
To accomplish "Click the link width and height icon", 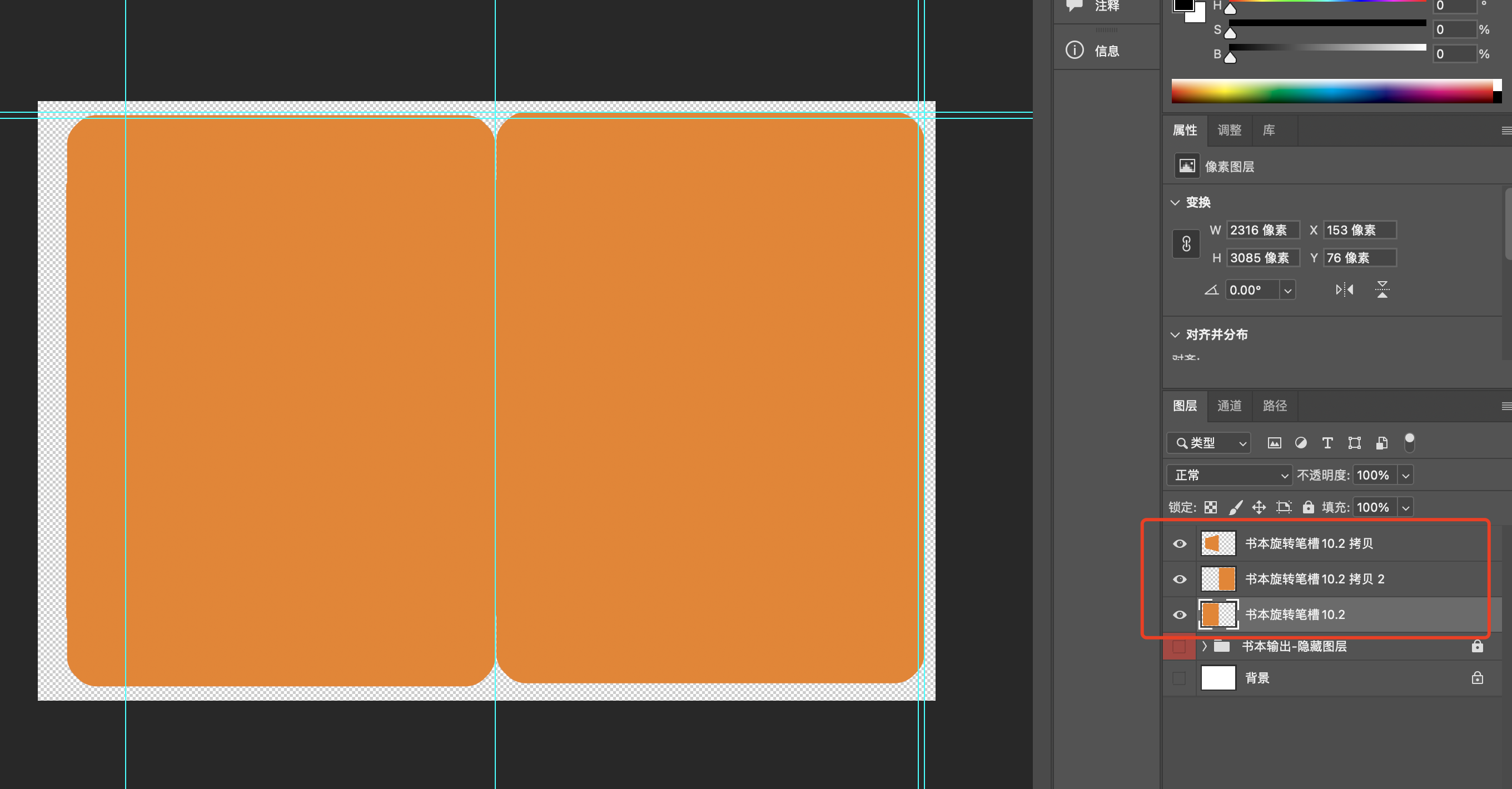I will tap(1186, 244).
